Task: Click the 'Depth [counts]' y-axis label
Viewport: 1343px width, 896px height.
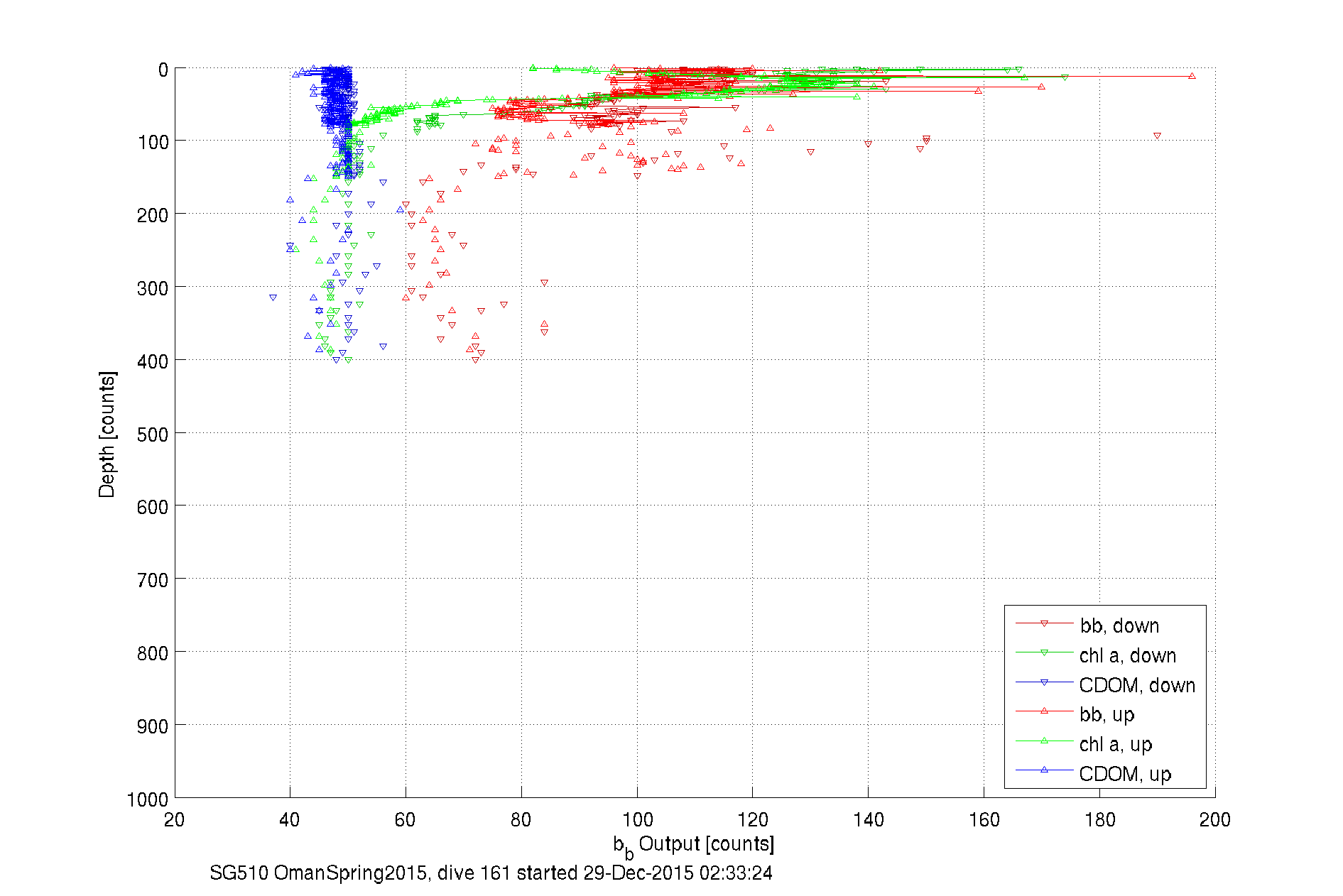Action: (x=107, y=435)
